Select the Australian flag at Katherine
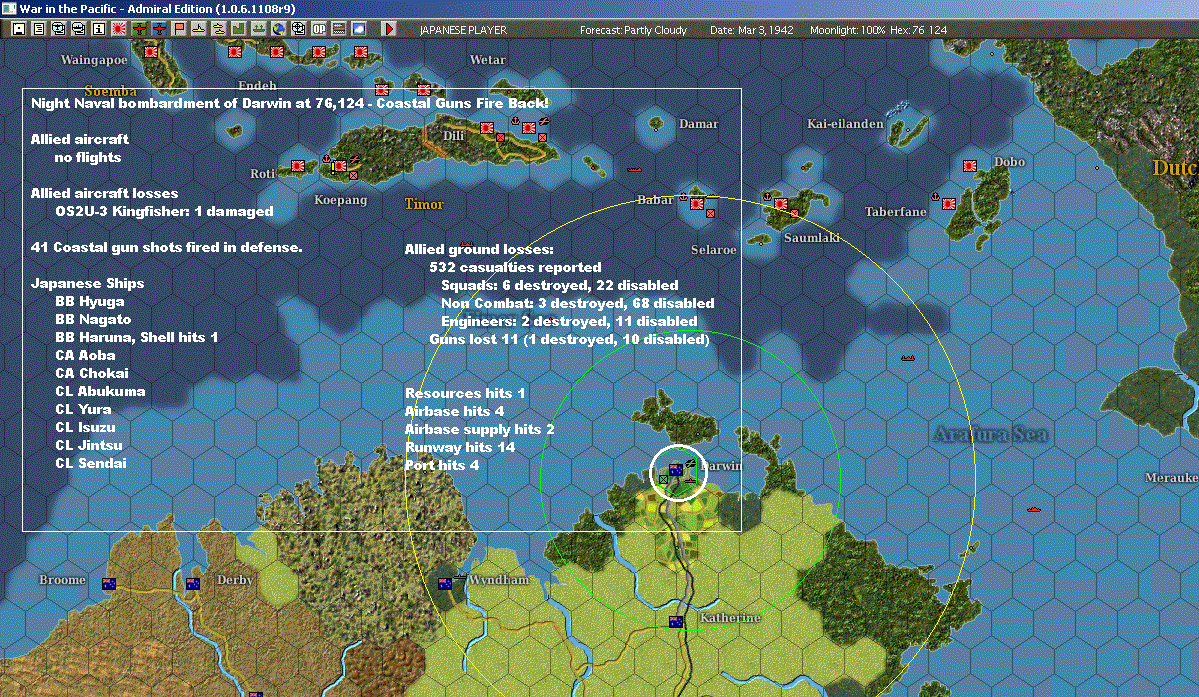Image resolution: width=1199 pixels, height=697 pixels. (x=676, y=622)
